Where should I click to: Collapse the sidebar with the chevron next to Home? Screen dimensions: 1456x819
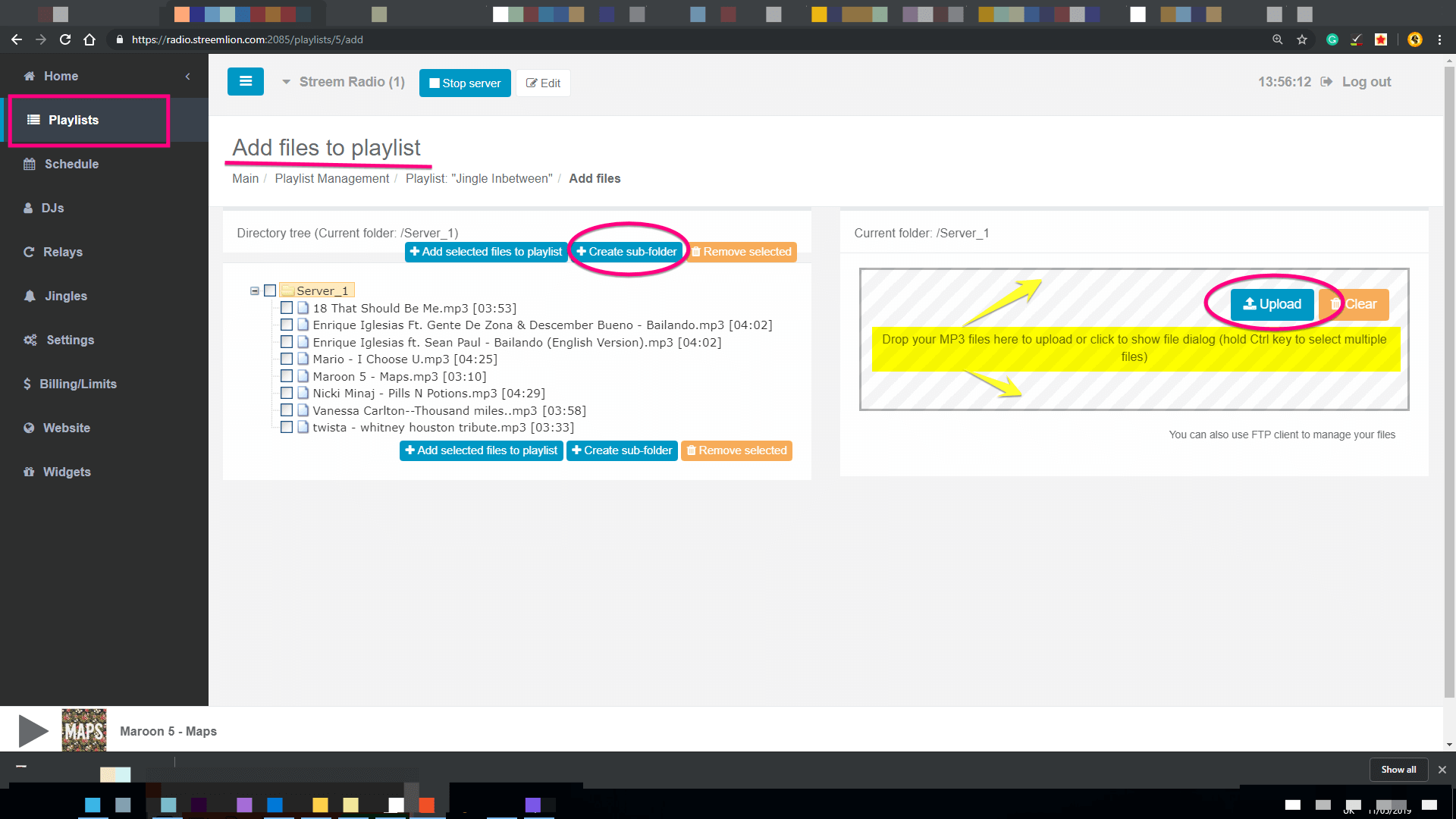pyautogui.click(x=187, y=76)
